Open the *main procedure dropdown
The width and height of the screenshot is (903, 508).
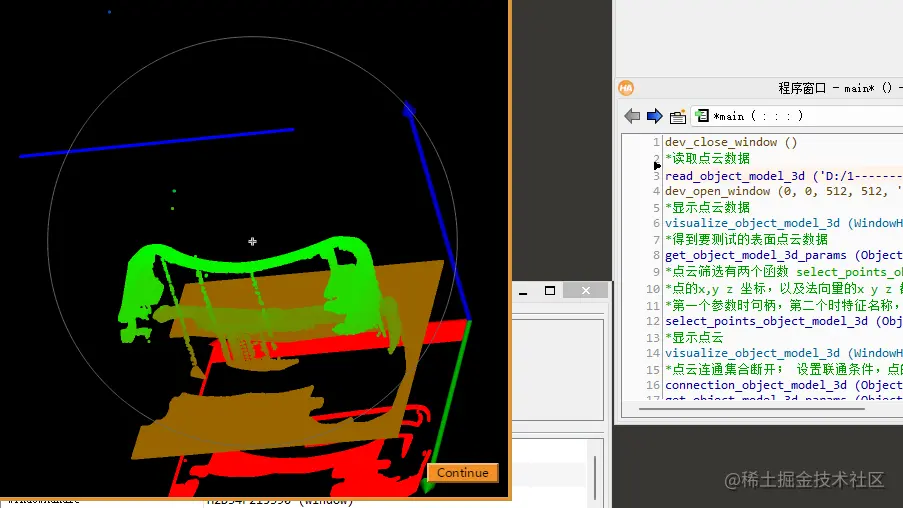796,116
